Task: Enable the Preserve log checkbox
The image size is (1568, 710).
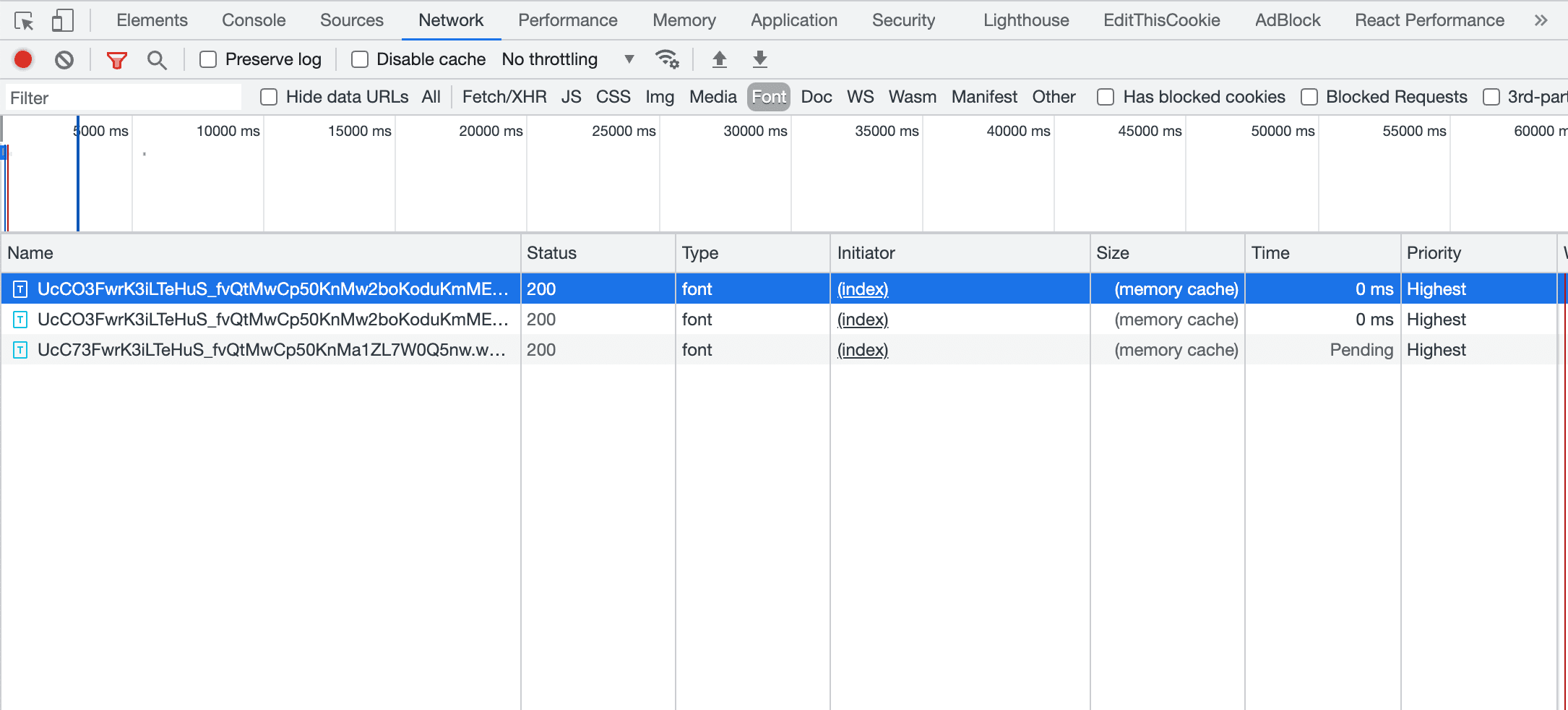Action: click(x=208, y=59)
